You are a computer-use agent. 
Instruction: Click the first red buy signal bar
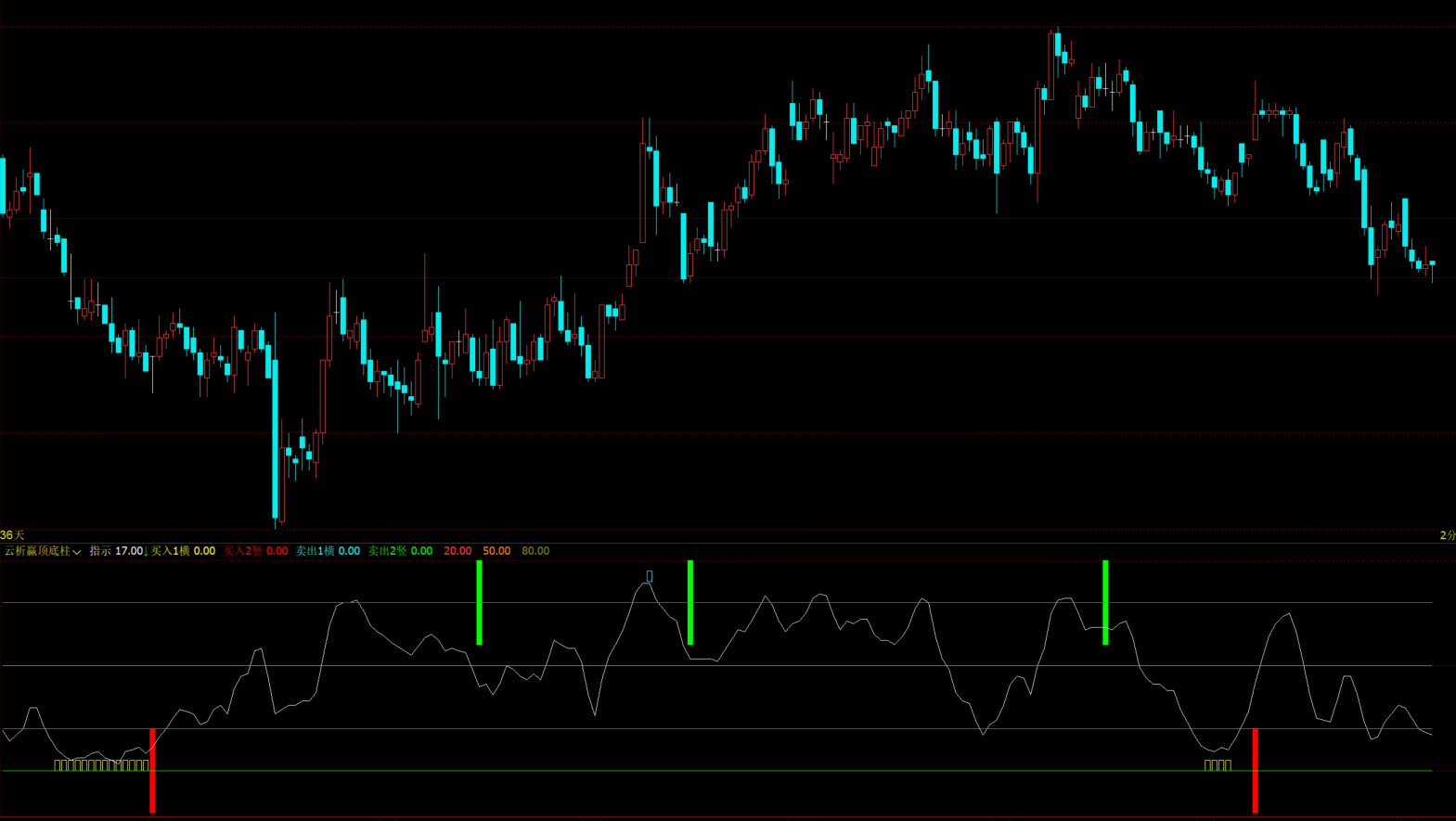[152, 770]
